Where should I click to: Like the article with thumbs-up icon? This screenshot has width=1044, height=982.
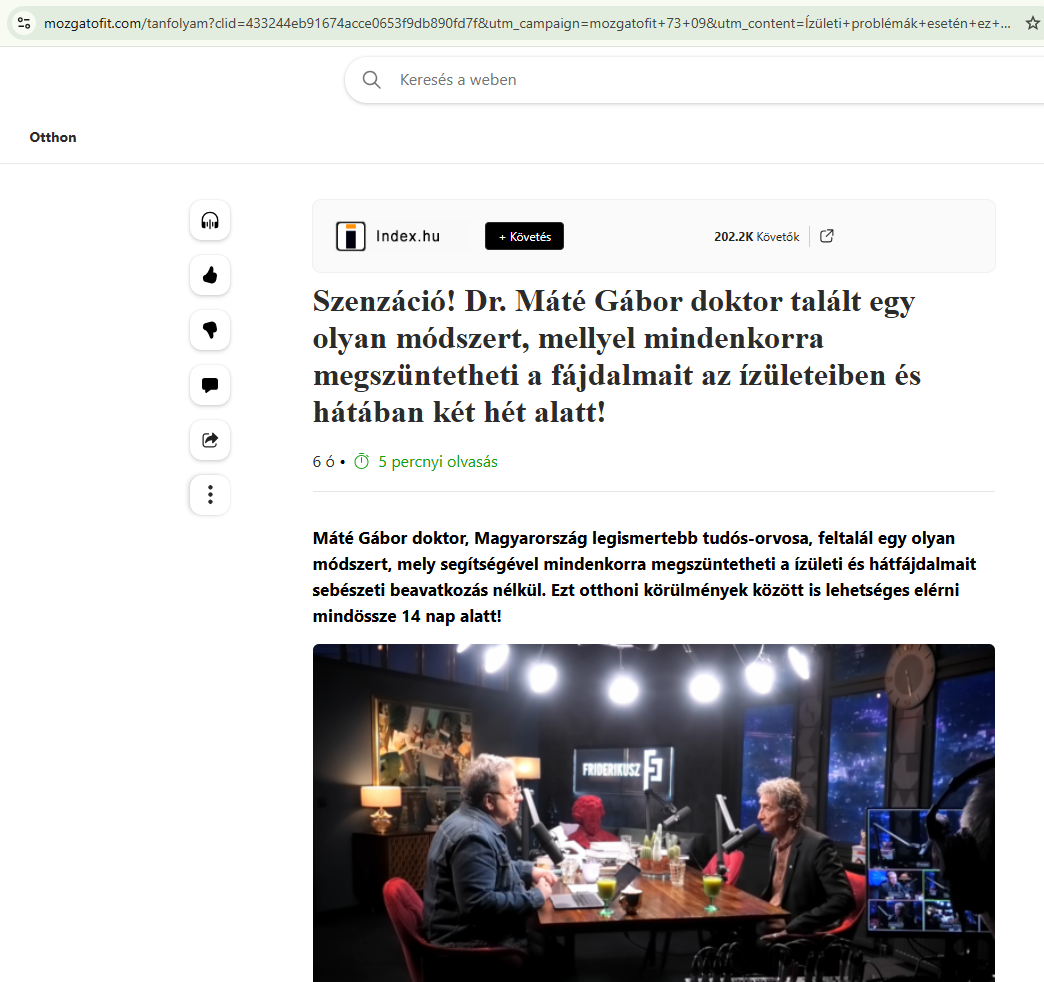click(210, 275)
